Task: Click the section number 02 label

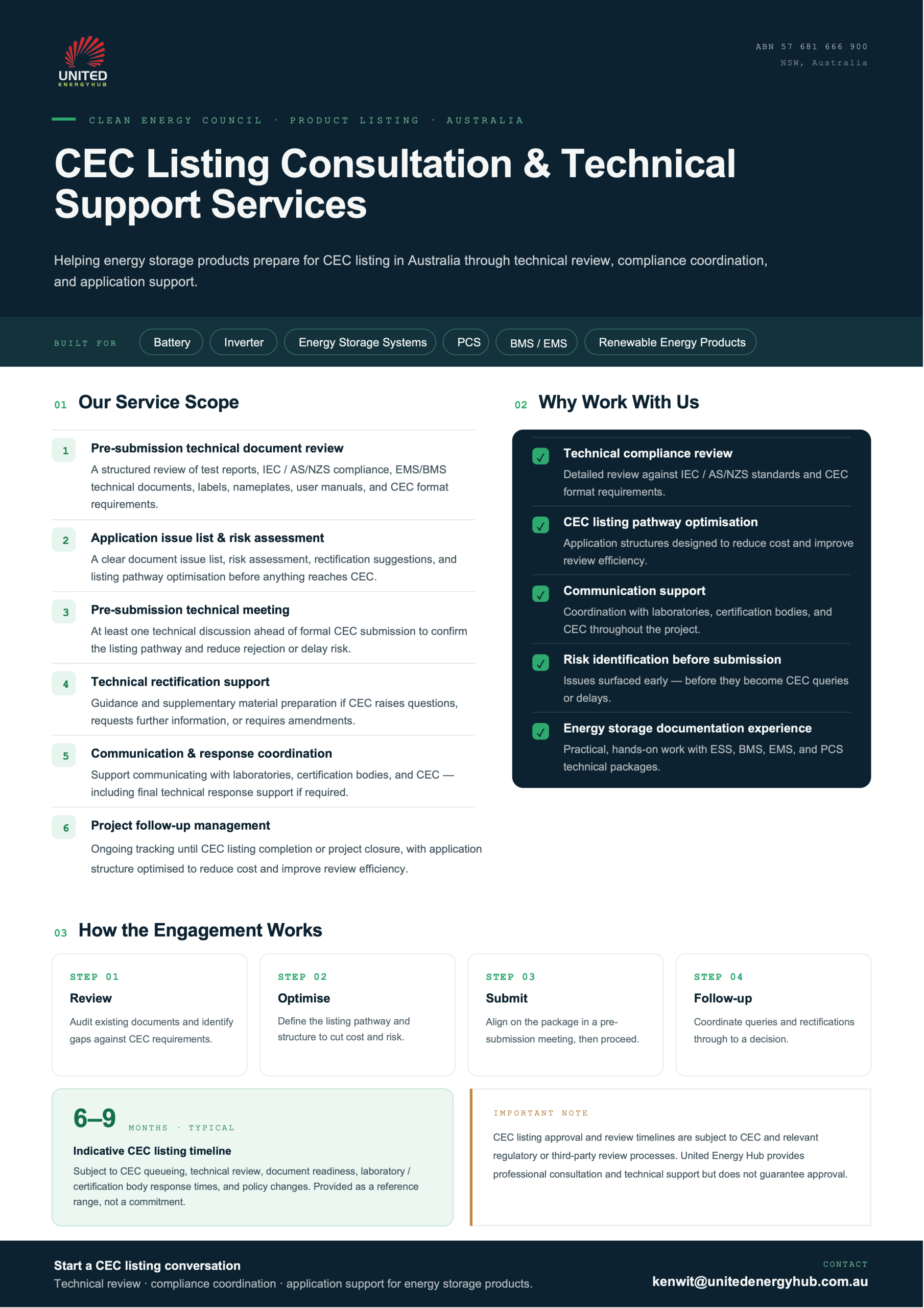Action: point(520,405)
